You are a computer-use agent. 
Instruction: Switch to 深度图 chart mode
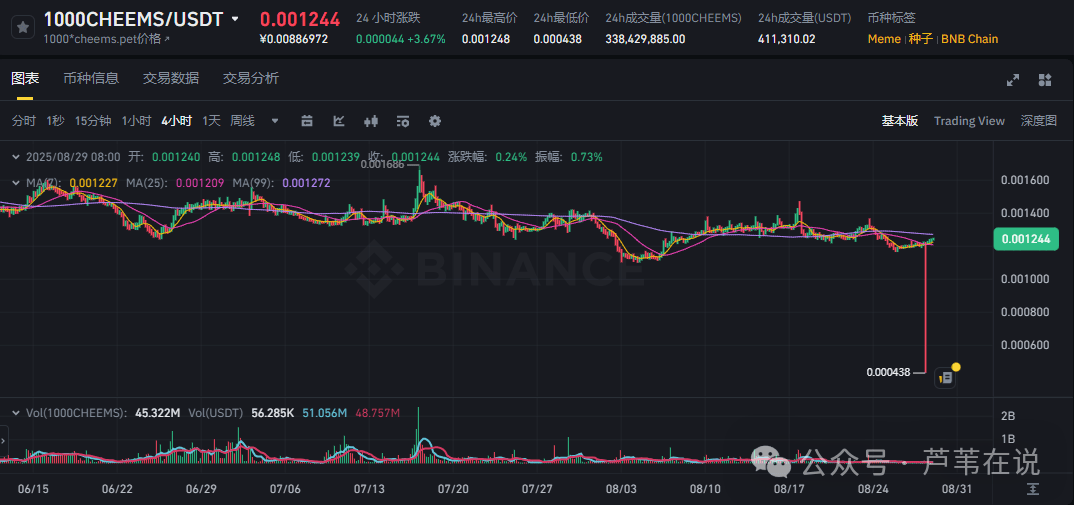point(1039,121)
